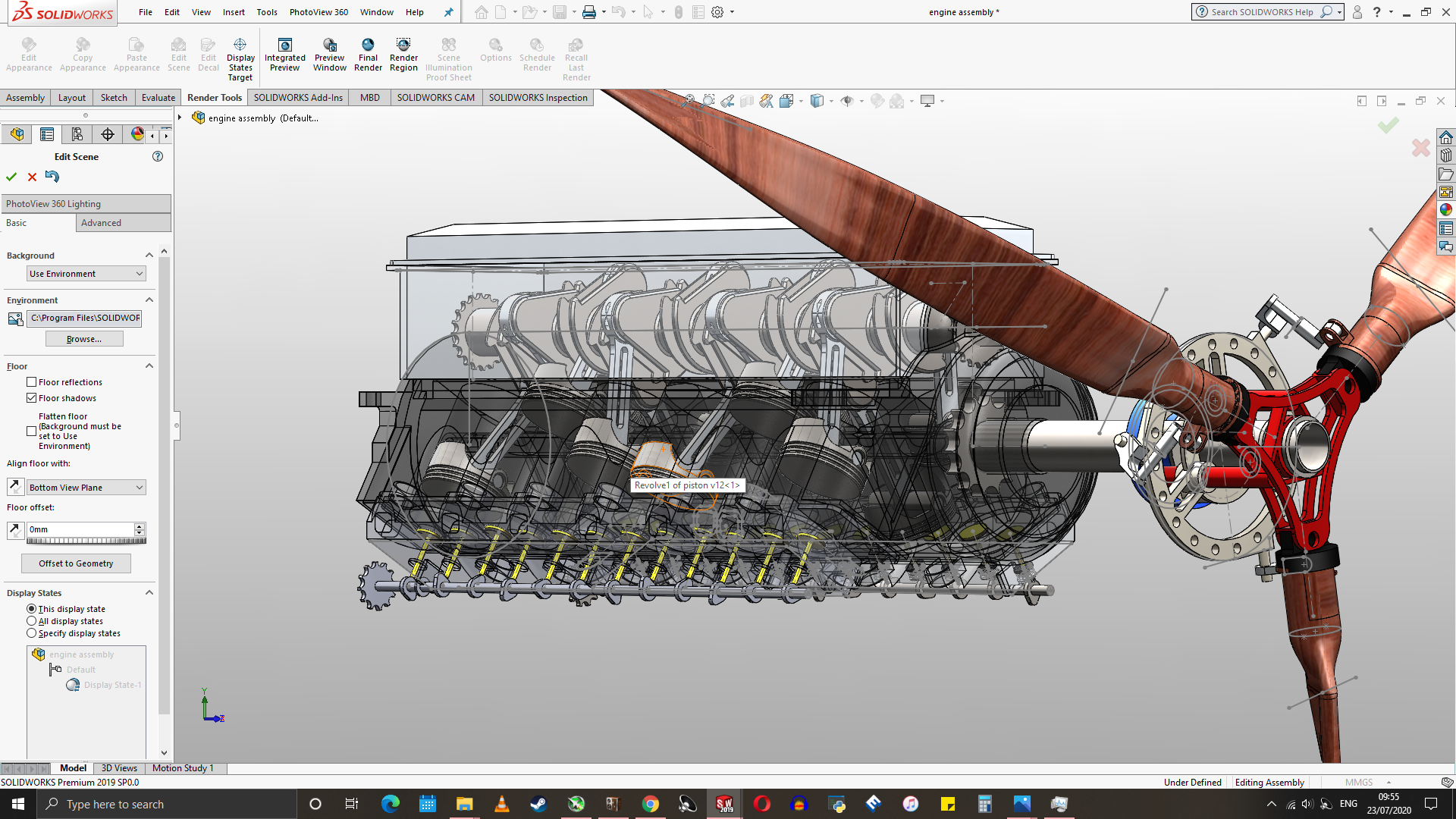Viewport: 1456px width, 819px height.
Task: Click Print icon in top toolbar
Action: [x=588, y=12]
